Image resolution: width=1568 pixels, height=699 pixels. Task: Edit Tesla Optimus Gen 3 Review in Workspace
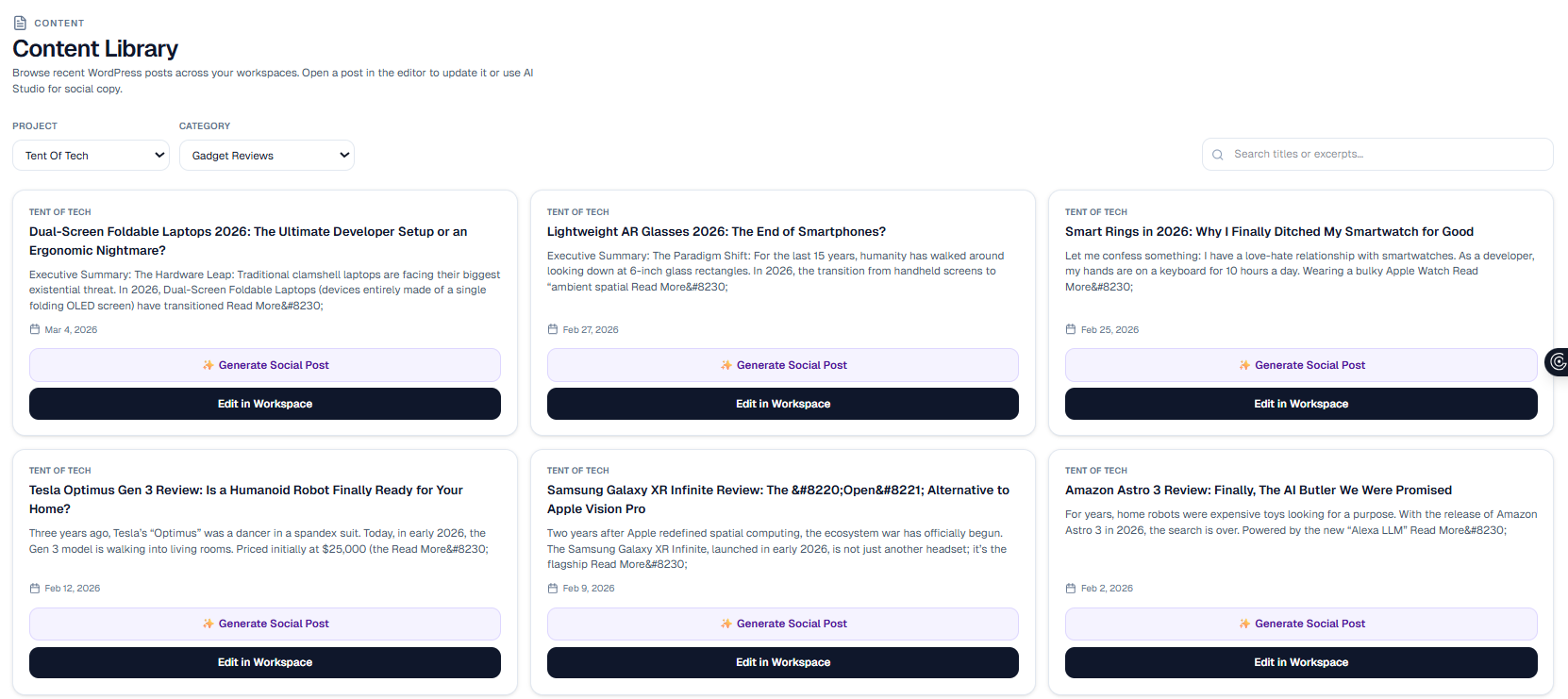pos(265,662)
